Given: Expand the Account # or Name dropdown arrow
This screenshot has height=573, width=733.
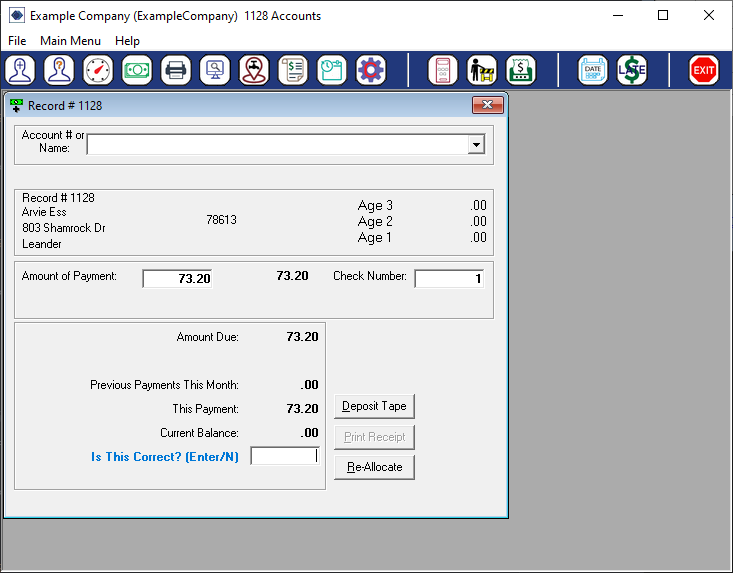Looking at the screenshot, I should (476, 144).
